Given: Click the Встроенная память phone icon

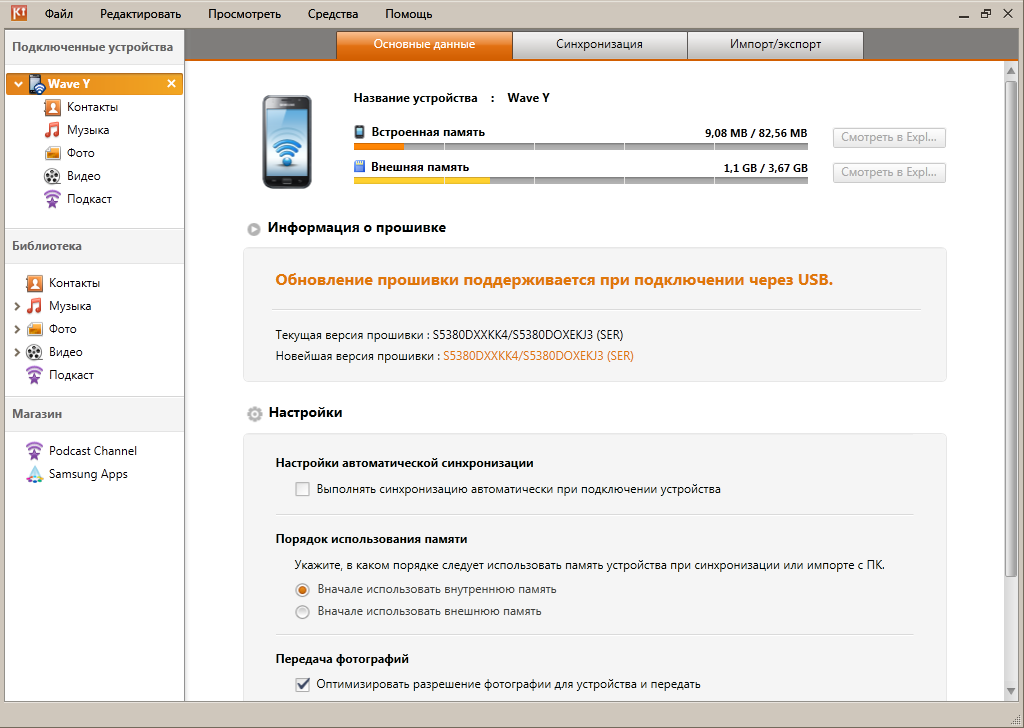Looking at the screenshot, I should click(359, 132).
